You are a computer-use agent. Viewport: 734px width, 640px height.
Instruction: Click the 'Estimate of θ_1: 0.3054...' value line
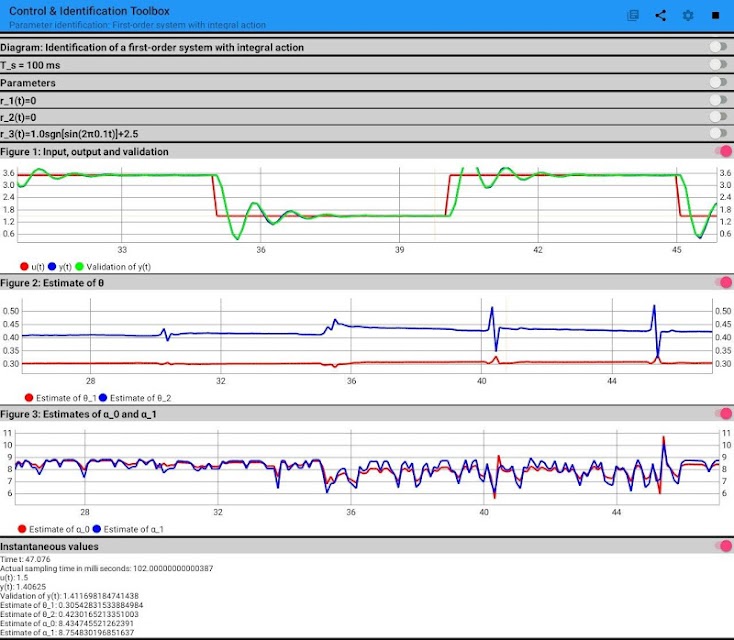click(x=72, y=605)
